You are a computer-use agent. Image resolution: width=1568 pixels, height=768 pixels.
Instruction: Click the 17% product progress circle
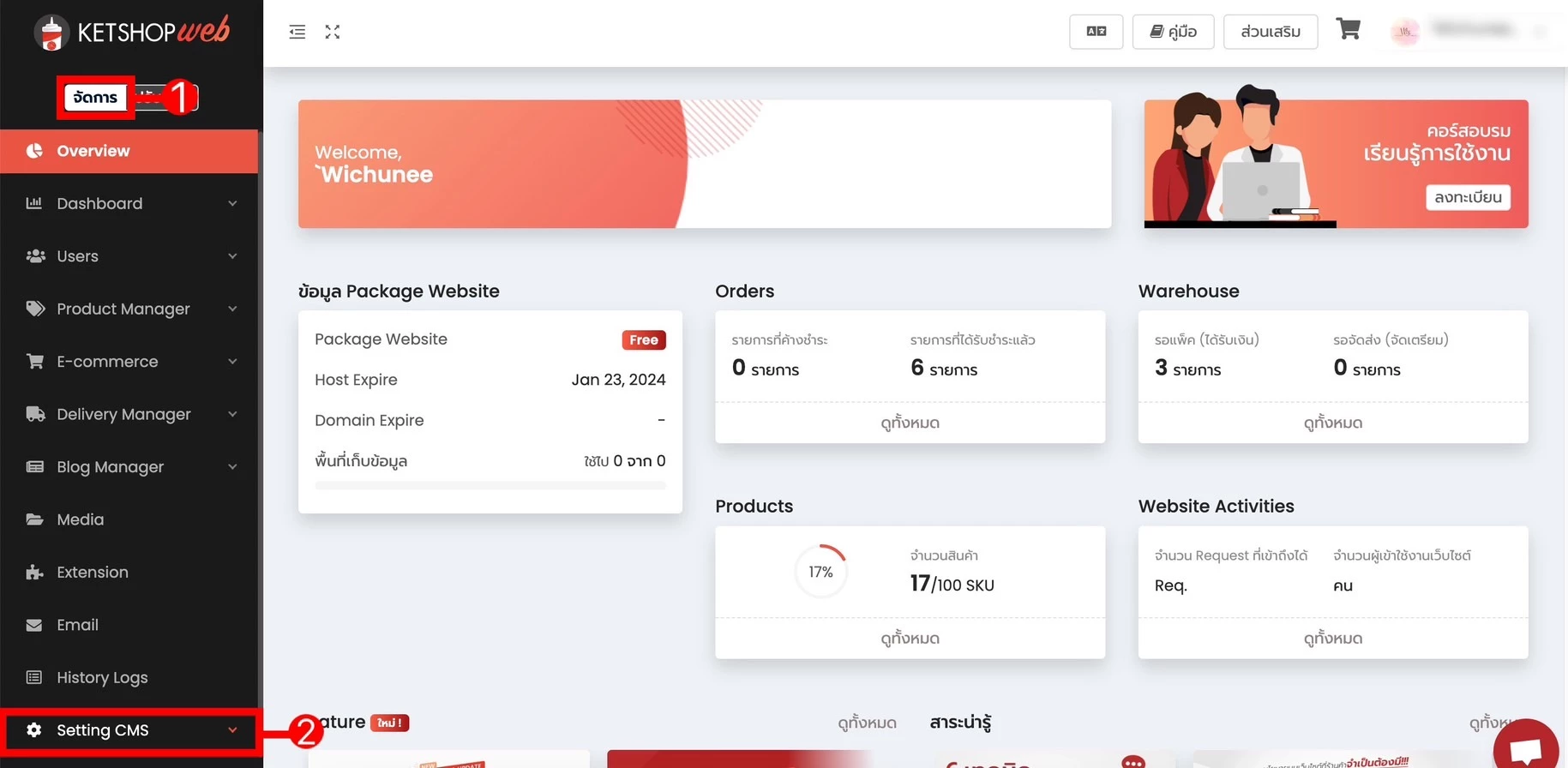click(x=820, y=572)
